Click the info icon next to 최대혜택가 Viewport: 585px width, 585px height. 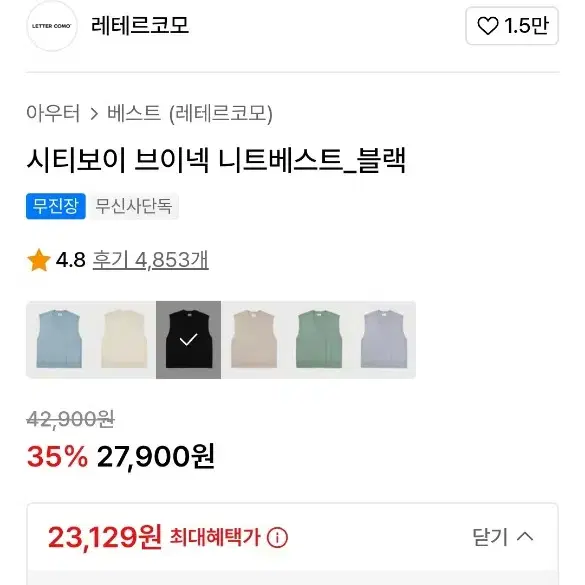click(x=277, y=538)
